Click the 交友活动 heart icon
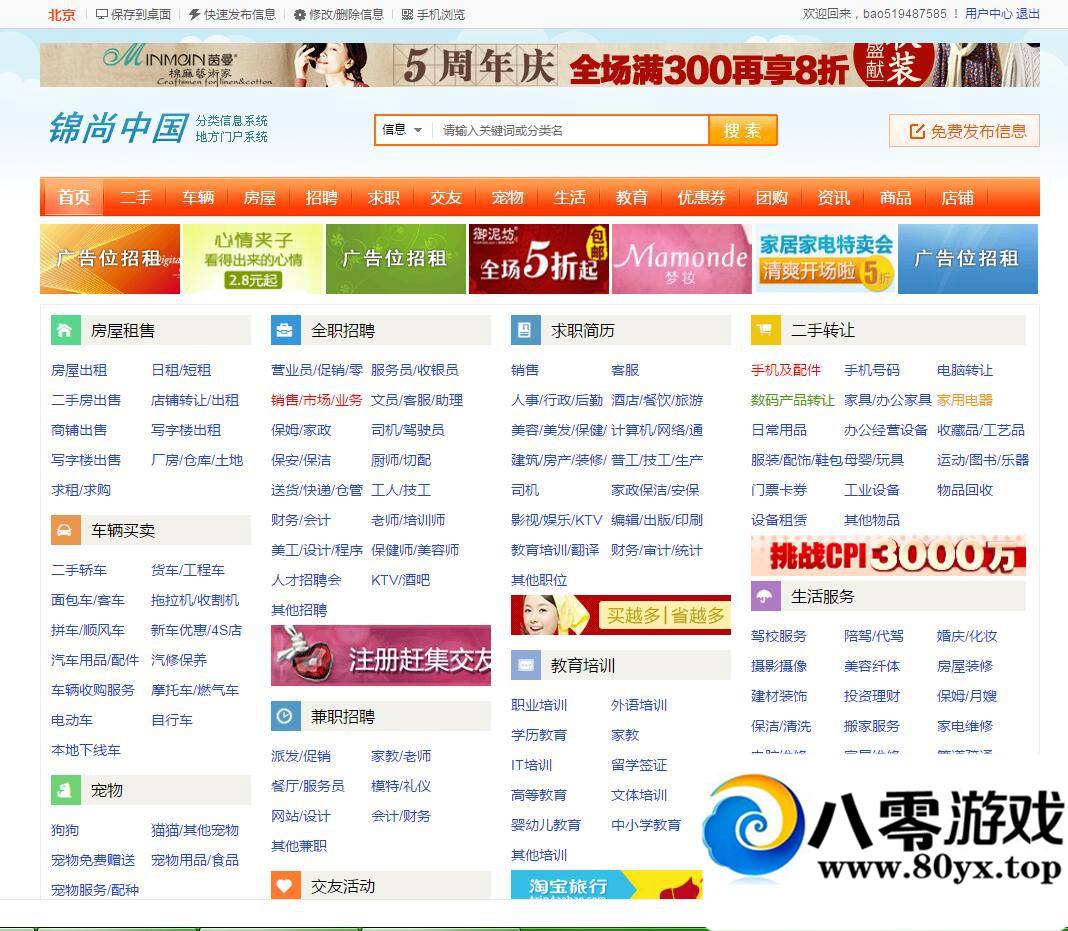Image resolution: width=1068 pixels, height=931 pixels. tap(285, 885)
